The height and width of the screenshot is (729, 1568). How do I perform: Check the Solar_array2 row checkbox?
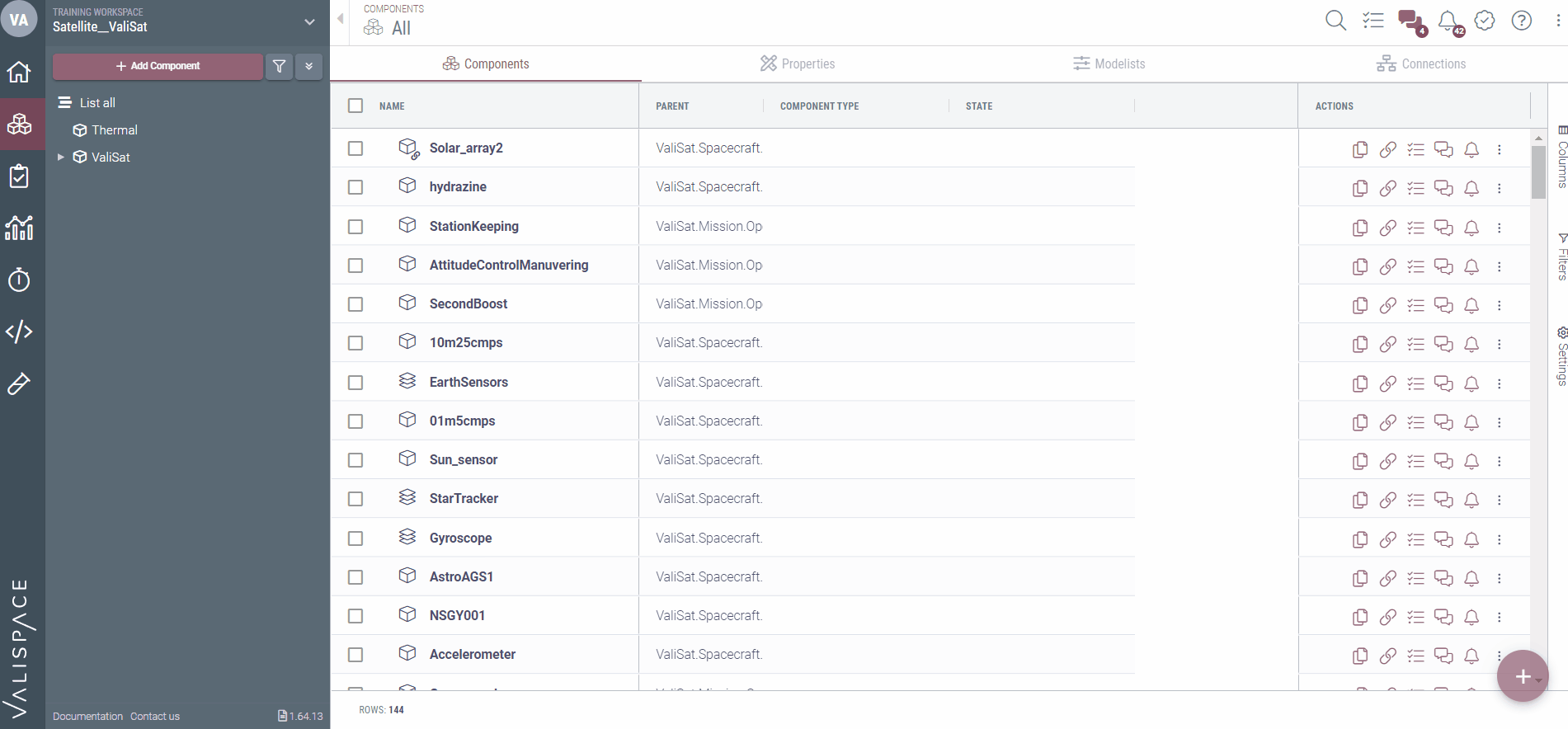(356, 148)
